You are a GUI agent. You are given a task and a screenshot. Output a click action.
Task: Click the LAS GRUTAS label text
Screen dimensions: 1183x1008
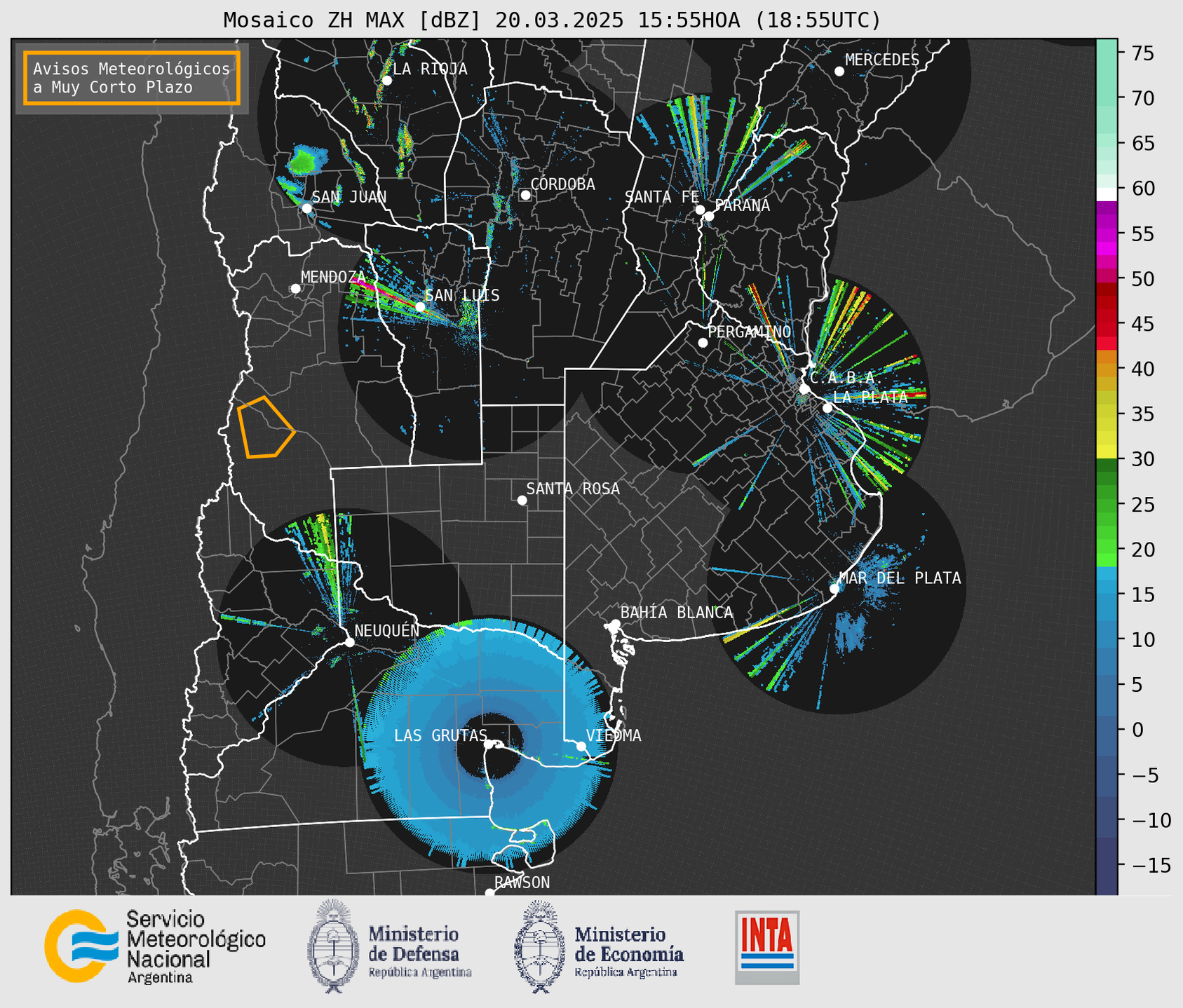tap(440, 735)
